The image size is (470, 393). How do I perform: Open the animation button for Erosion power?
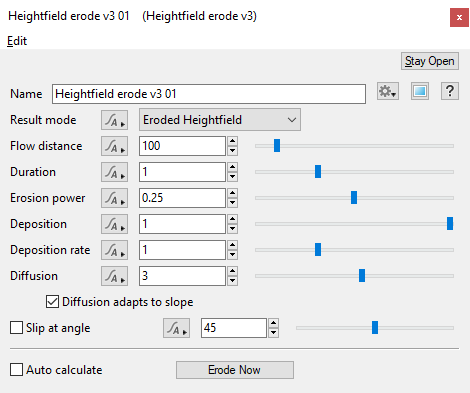click(114, 198)
